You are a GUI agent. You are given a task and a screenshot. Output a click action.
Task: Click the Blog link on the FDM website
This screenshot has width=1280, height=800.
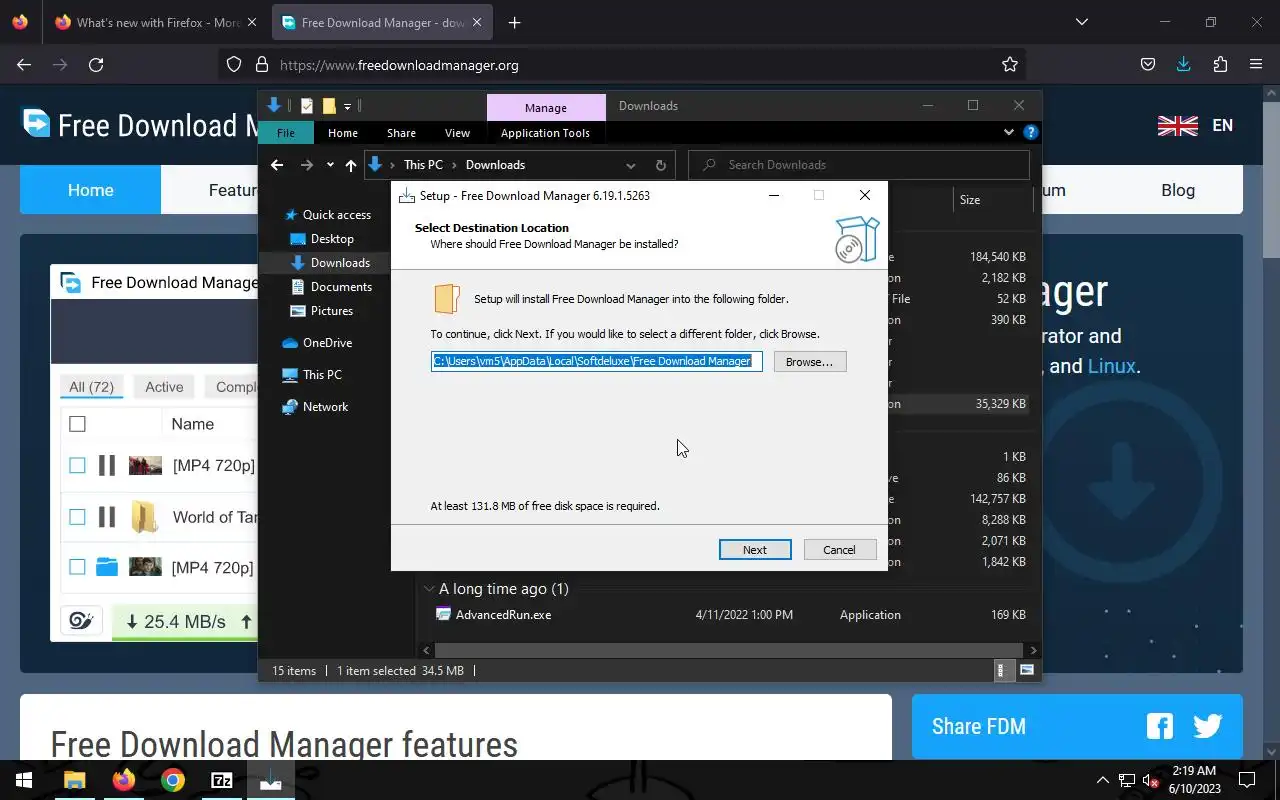coord(1178,190)
